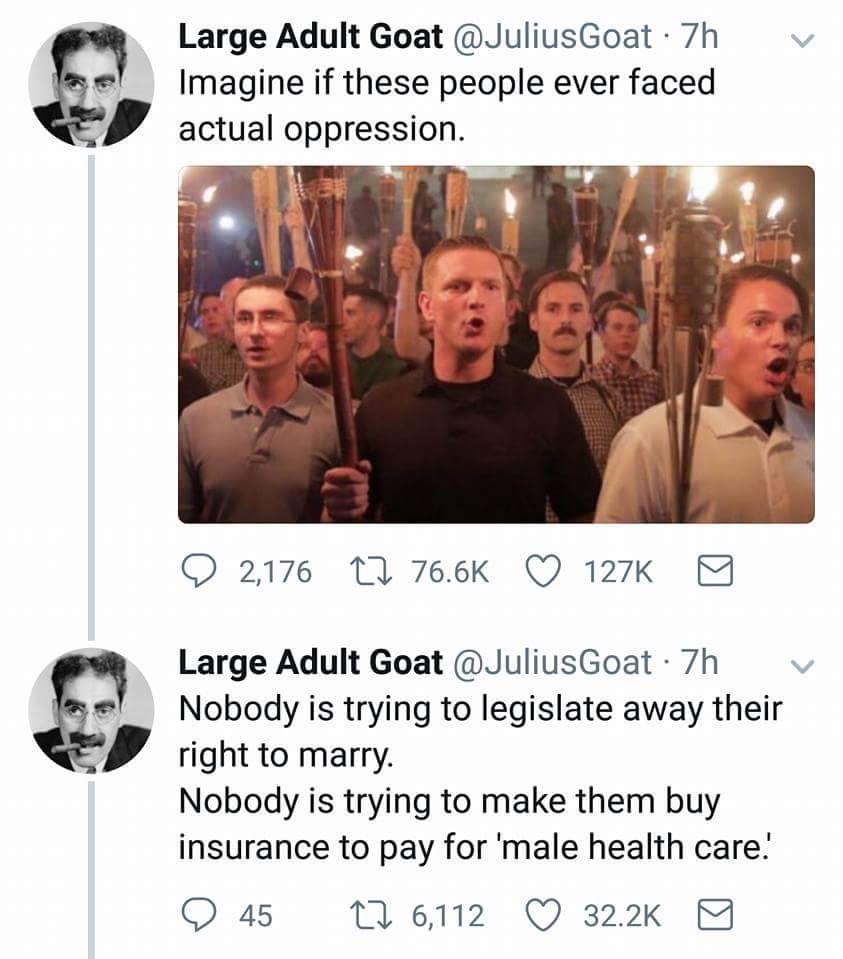Image resolution: width=843 pixels, height=959 pixels.
Task: Click "Large Adult Goat" name on first tweet
Action: click(310, 38)
